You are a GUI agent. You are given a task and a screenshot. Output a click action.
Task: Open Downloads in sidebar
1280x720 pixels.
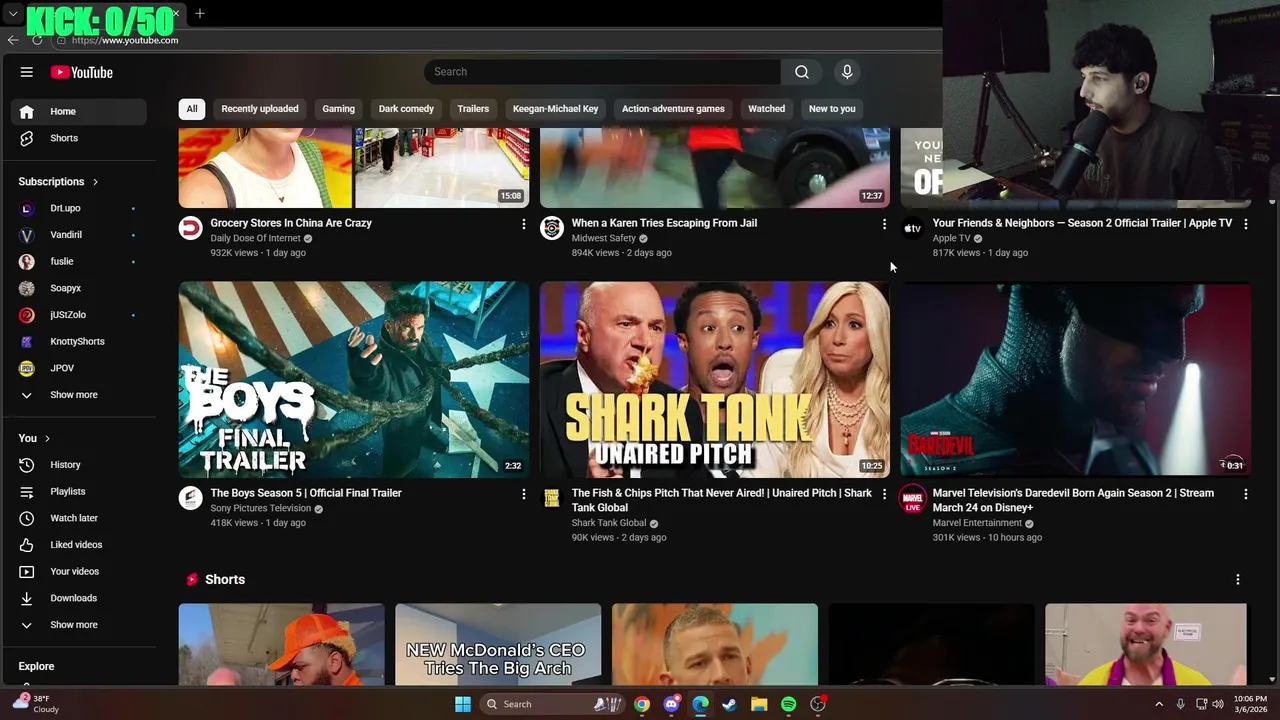(80, 598)
